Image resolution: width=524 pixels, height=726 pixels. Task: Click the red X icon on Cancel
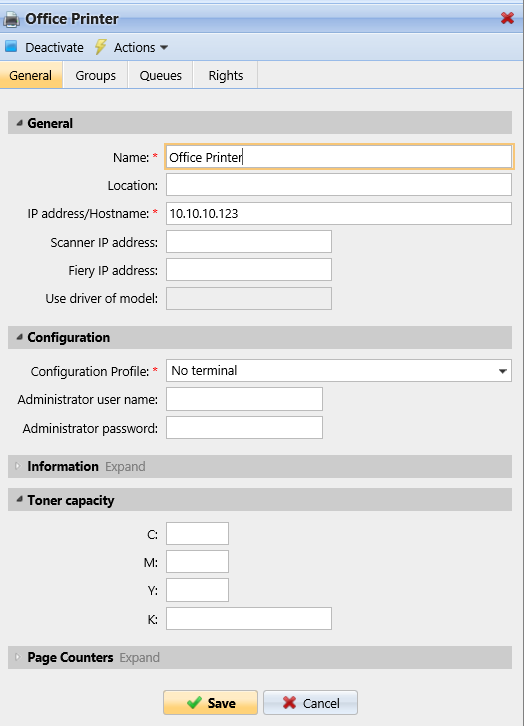tap(289, 703)
